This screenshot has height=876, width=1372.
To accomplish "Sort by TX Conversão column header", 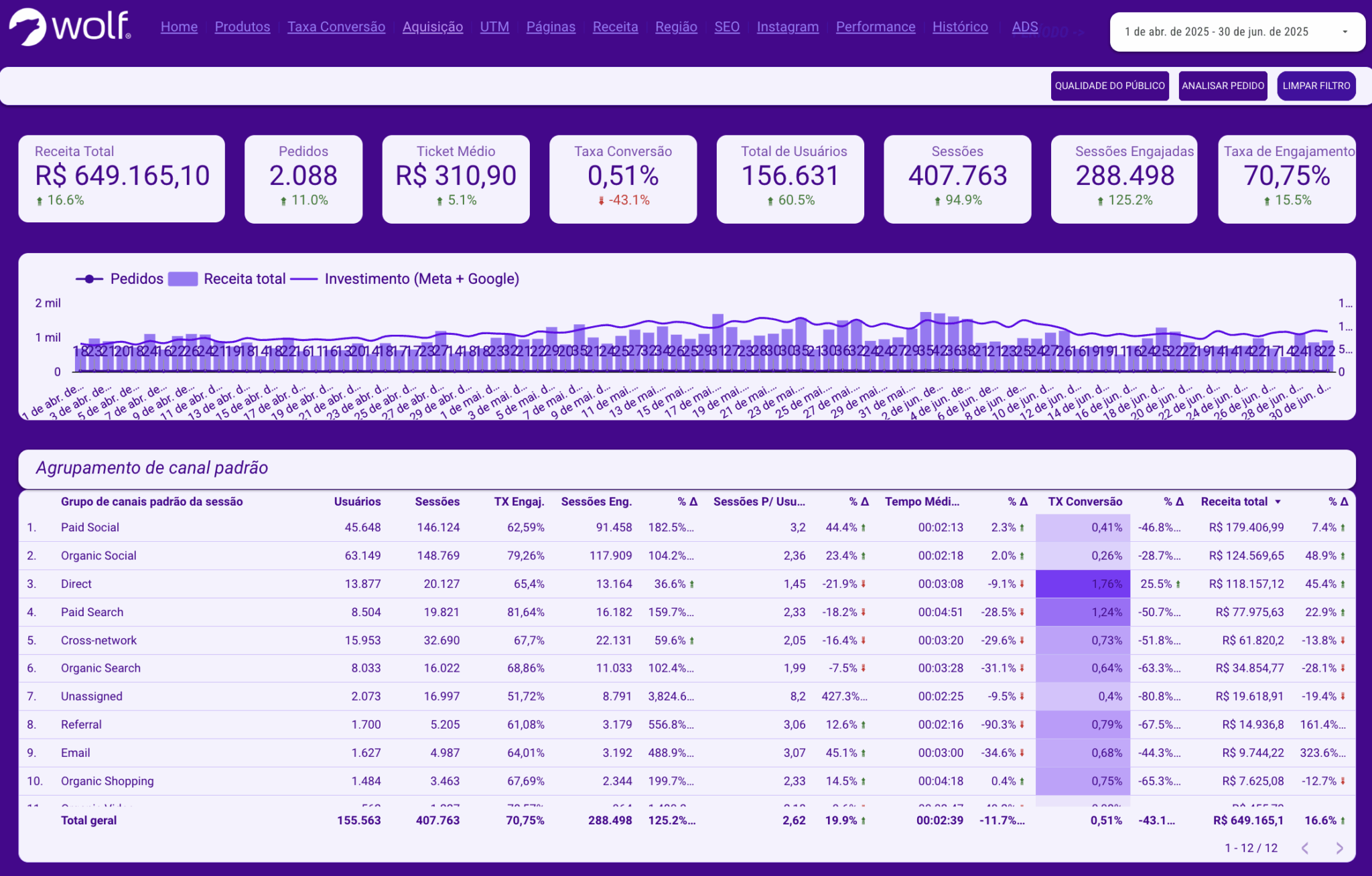I will click(1085, 502).
